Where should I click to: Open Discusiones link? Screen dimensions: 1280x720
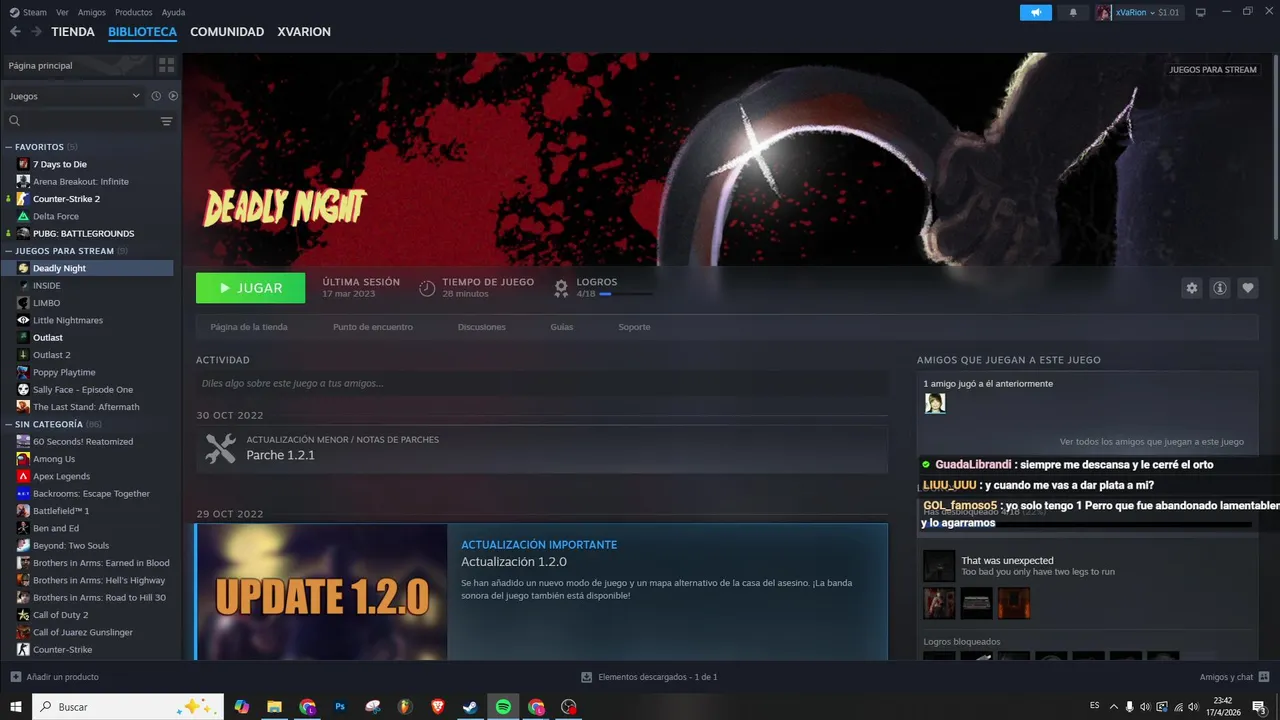pyautogui.click(x=482, y=327)
